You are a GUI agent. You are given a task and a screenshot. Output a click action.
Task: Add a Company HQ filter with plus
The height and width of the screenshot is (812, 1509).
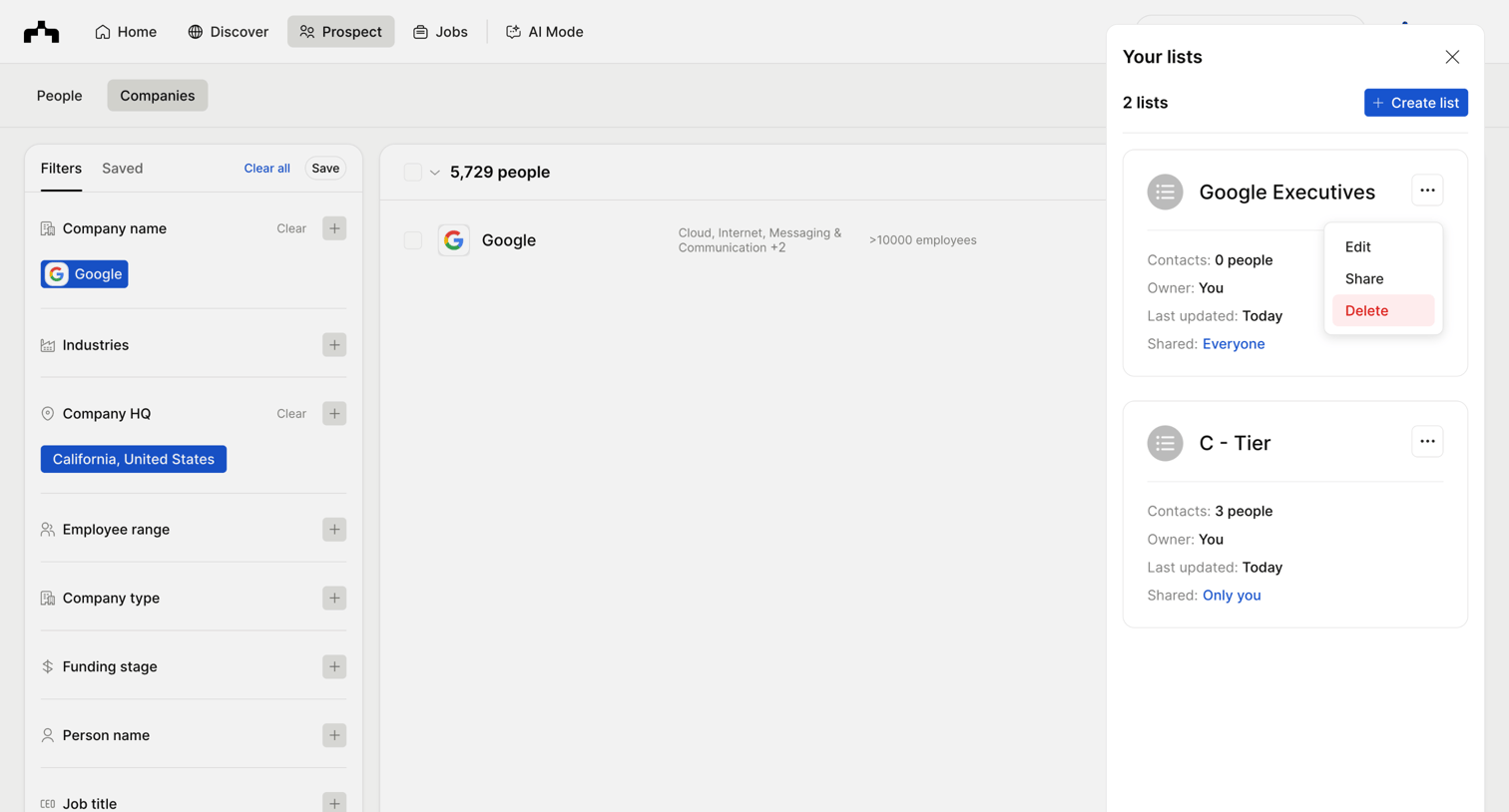(x=334, y=413)
